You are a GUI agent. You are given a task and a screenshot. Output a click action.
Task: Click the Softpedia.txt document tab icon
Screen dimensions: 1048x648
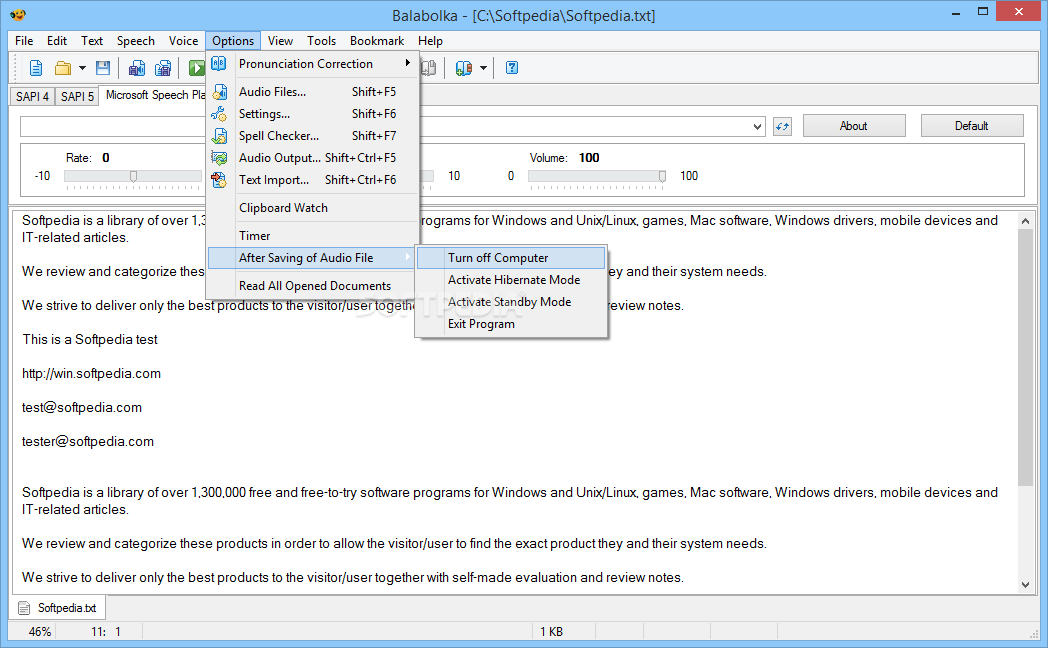click(x=24, y=608)
